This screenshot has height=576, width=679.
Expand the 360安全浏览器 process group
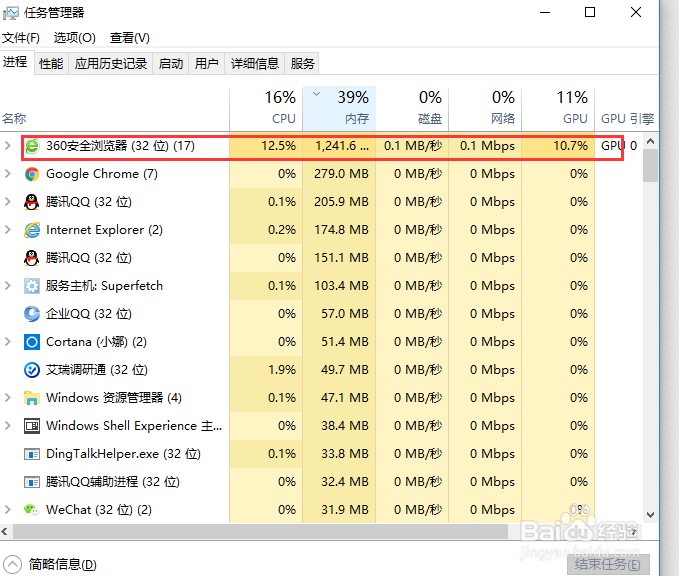[7, 146]
